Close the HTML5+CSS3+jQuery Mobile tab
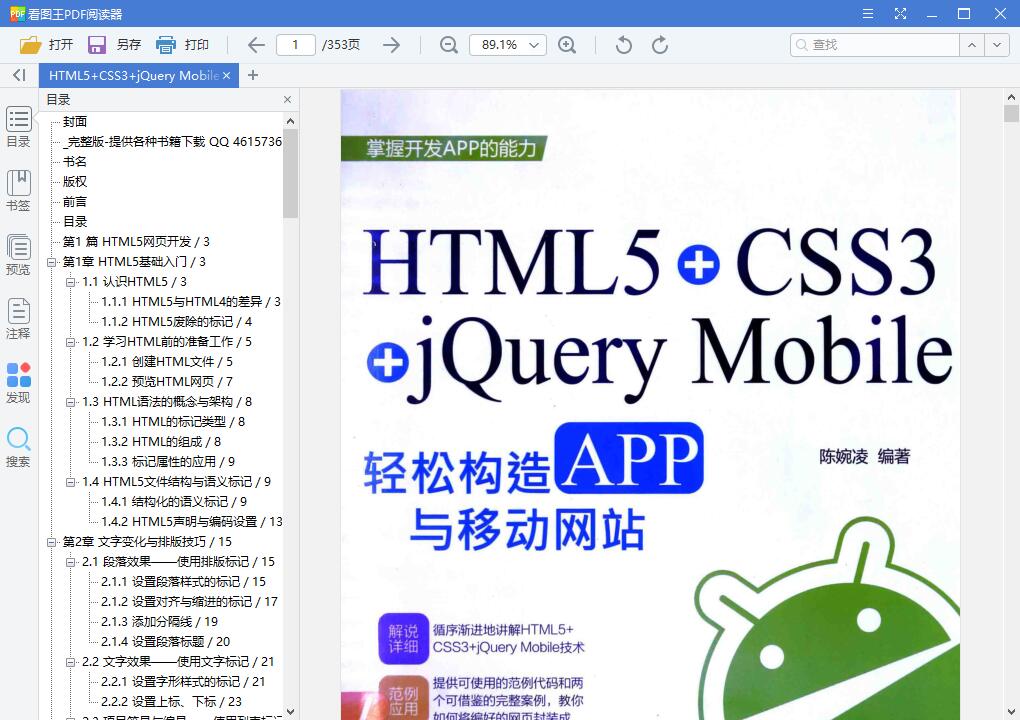This screenshot has height=720, width=1020. point(226,75)
